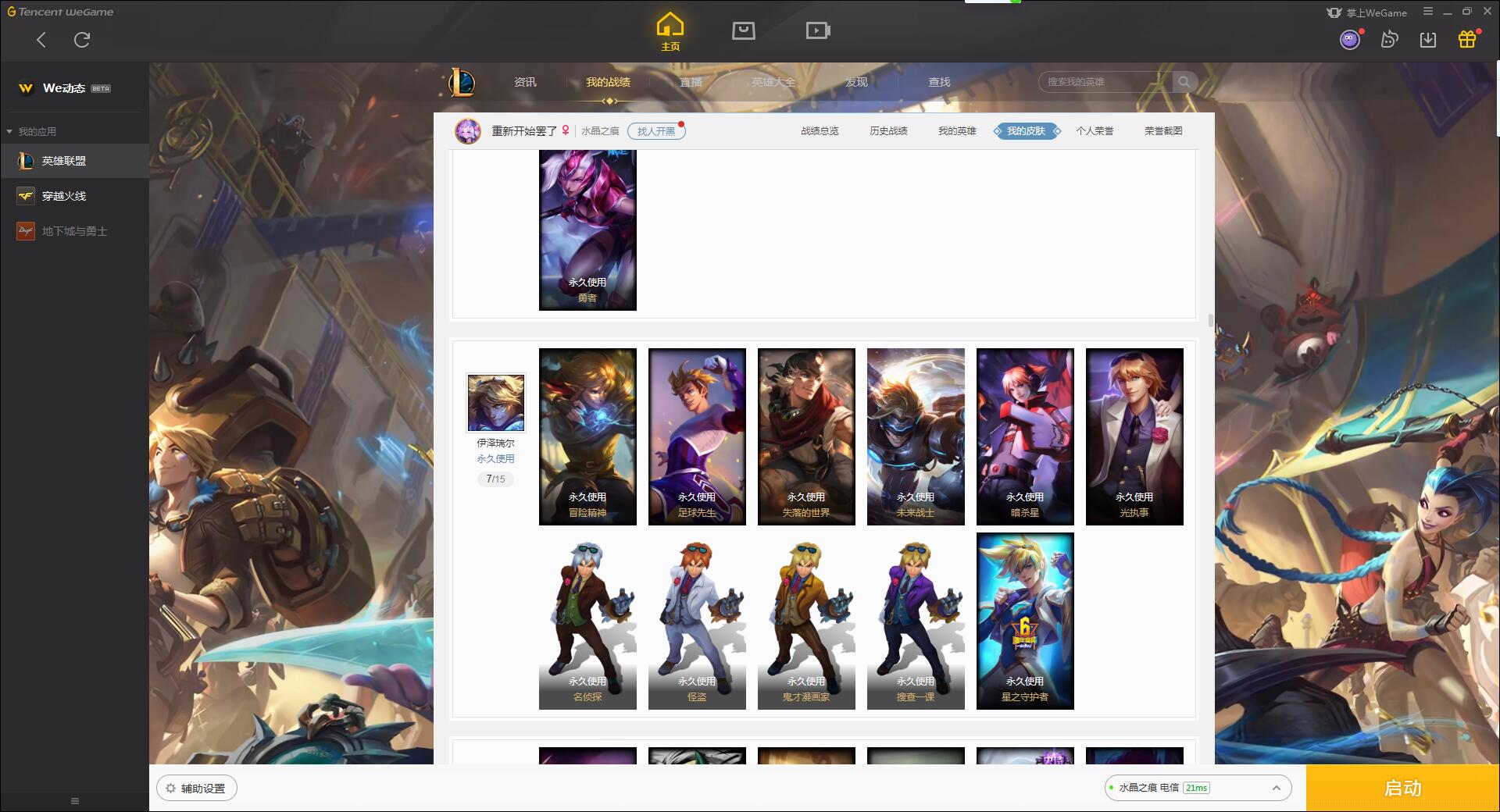Open the 我的战绩 tab
1500x812 pixels.
point(608,82)
